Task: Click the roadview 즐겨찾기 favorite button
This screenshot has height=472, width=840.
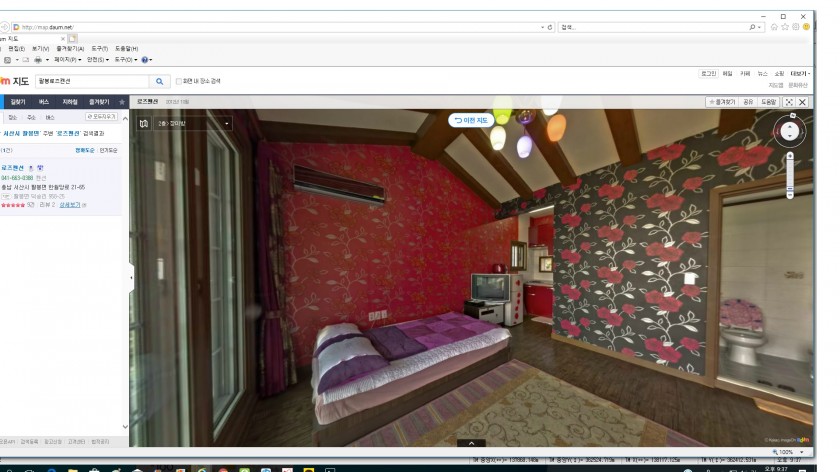Action: click(722, 102)
